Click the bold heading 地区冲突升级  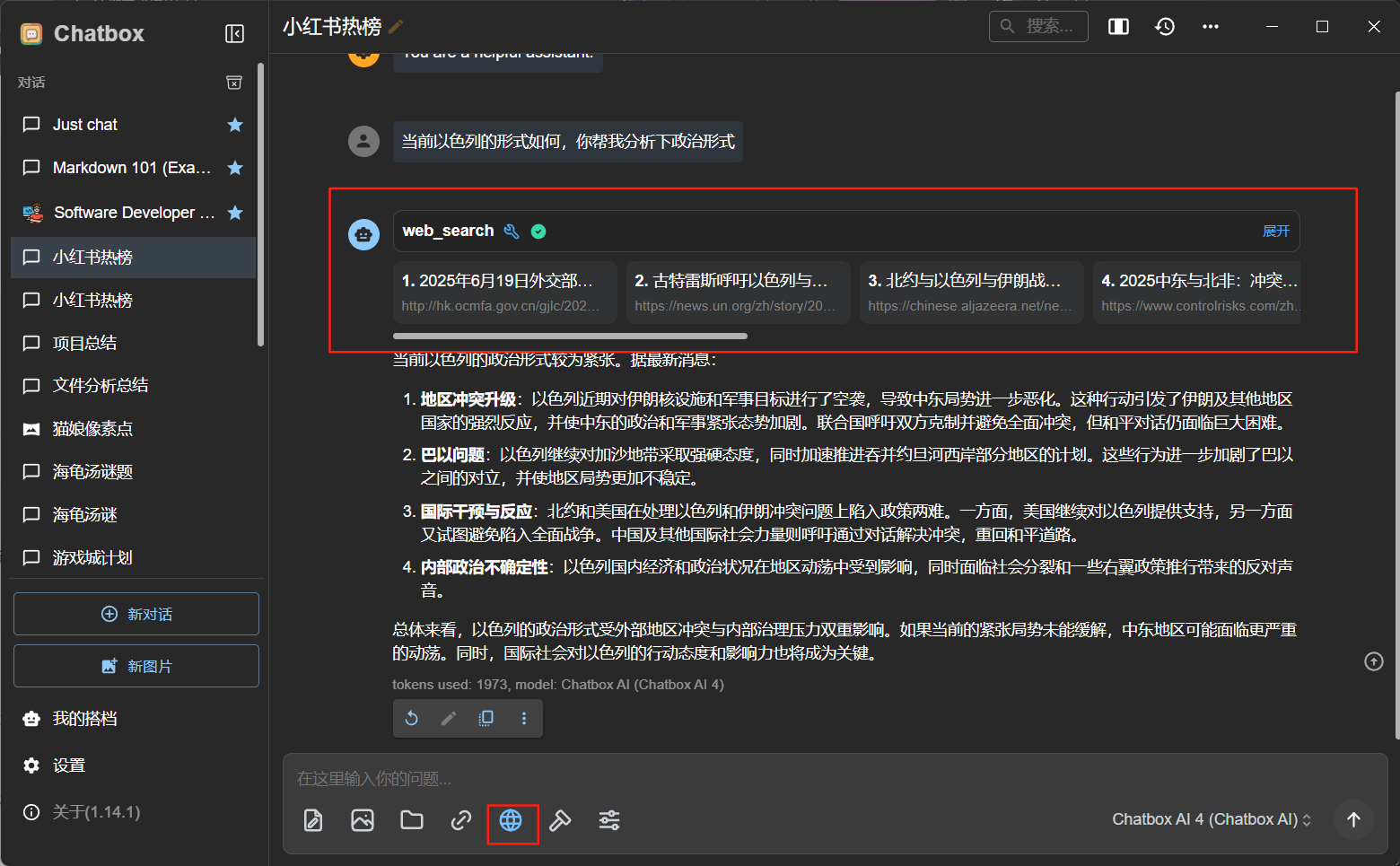click(468, 399)
